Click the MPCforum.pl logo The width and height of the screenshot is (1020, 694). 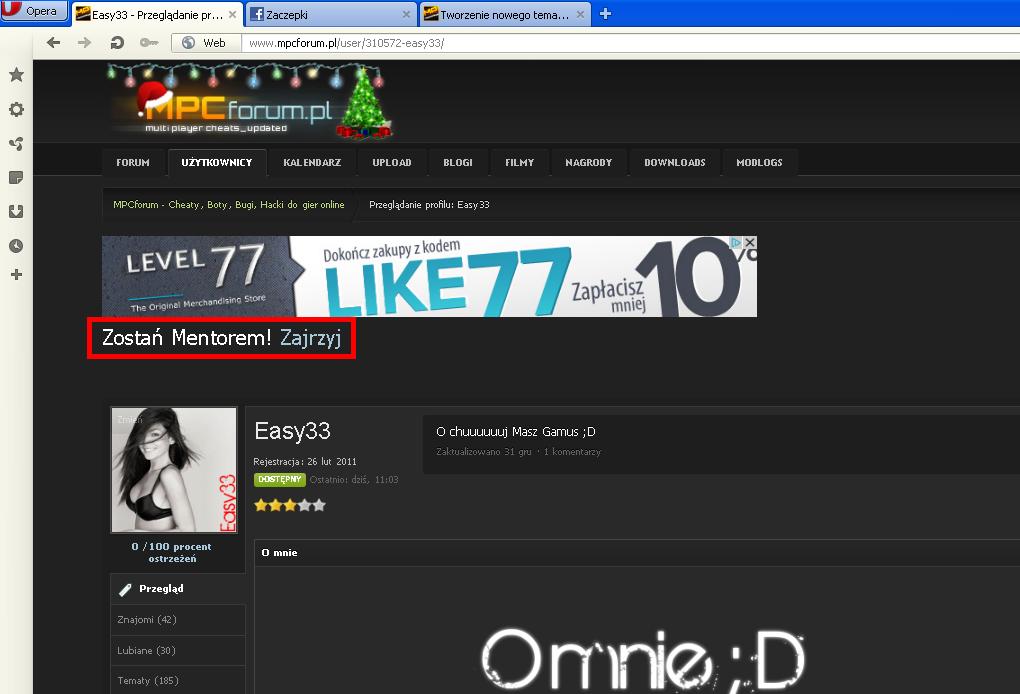click(250, 101)
